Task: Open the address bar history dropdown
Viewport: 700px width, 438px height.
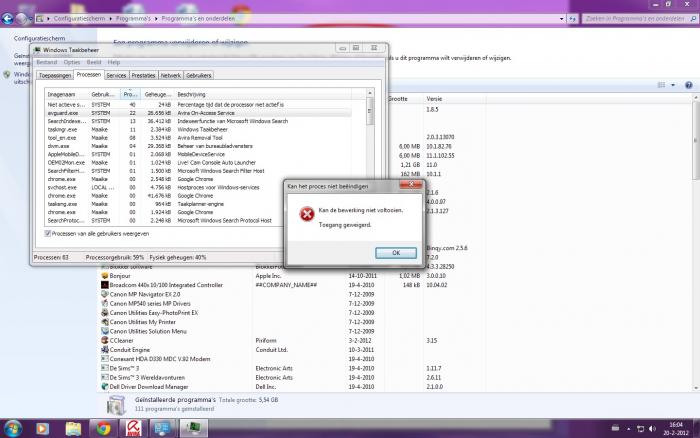Action: pos(562,19)
